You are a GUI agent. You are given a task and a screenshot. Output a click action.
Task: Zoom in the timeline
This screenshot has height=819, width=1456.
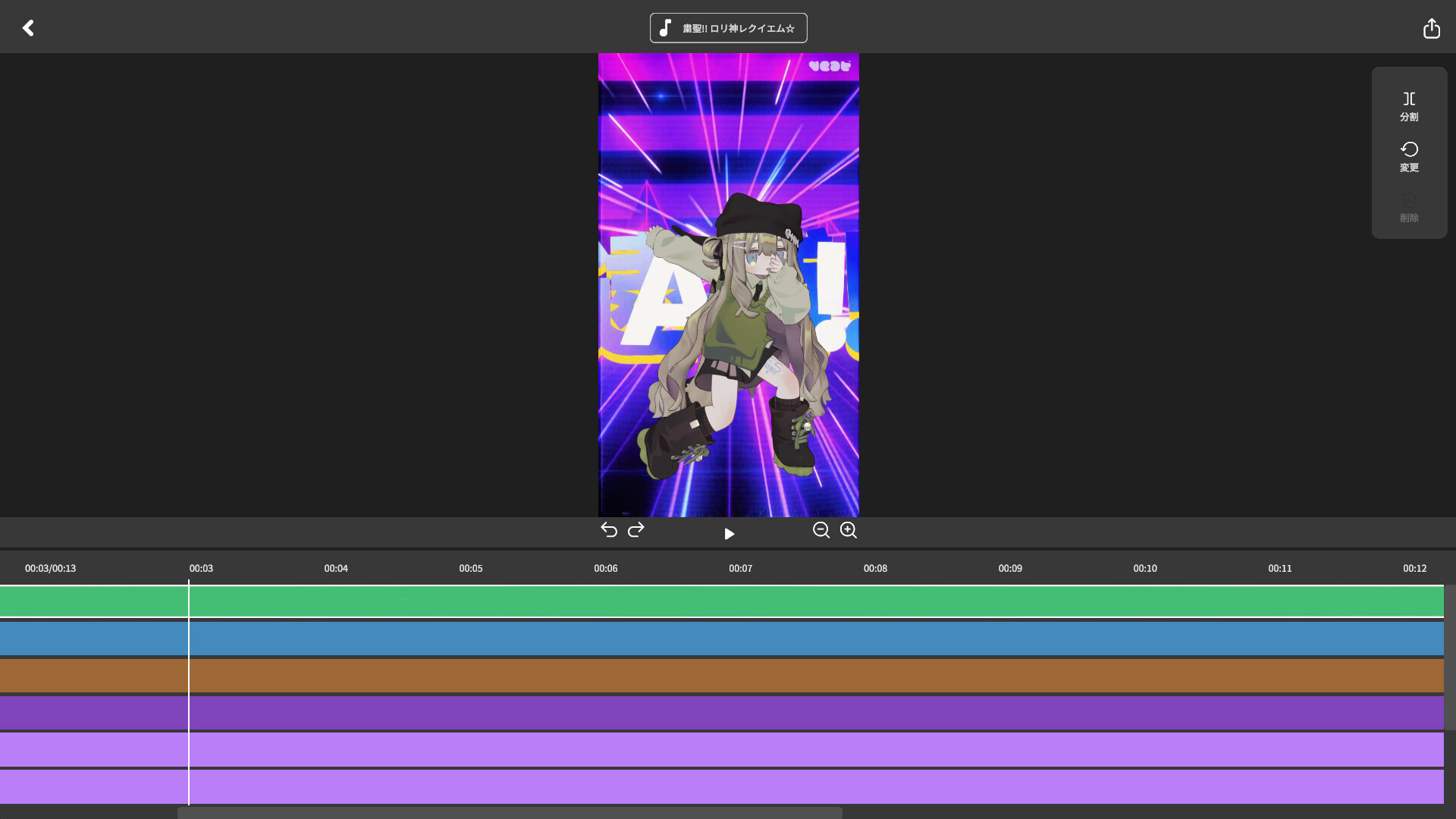click(x=849, y=530)
